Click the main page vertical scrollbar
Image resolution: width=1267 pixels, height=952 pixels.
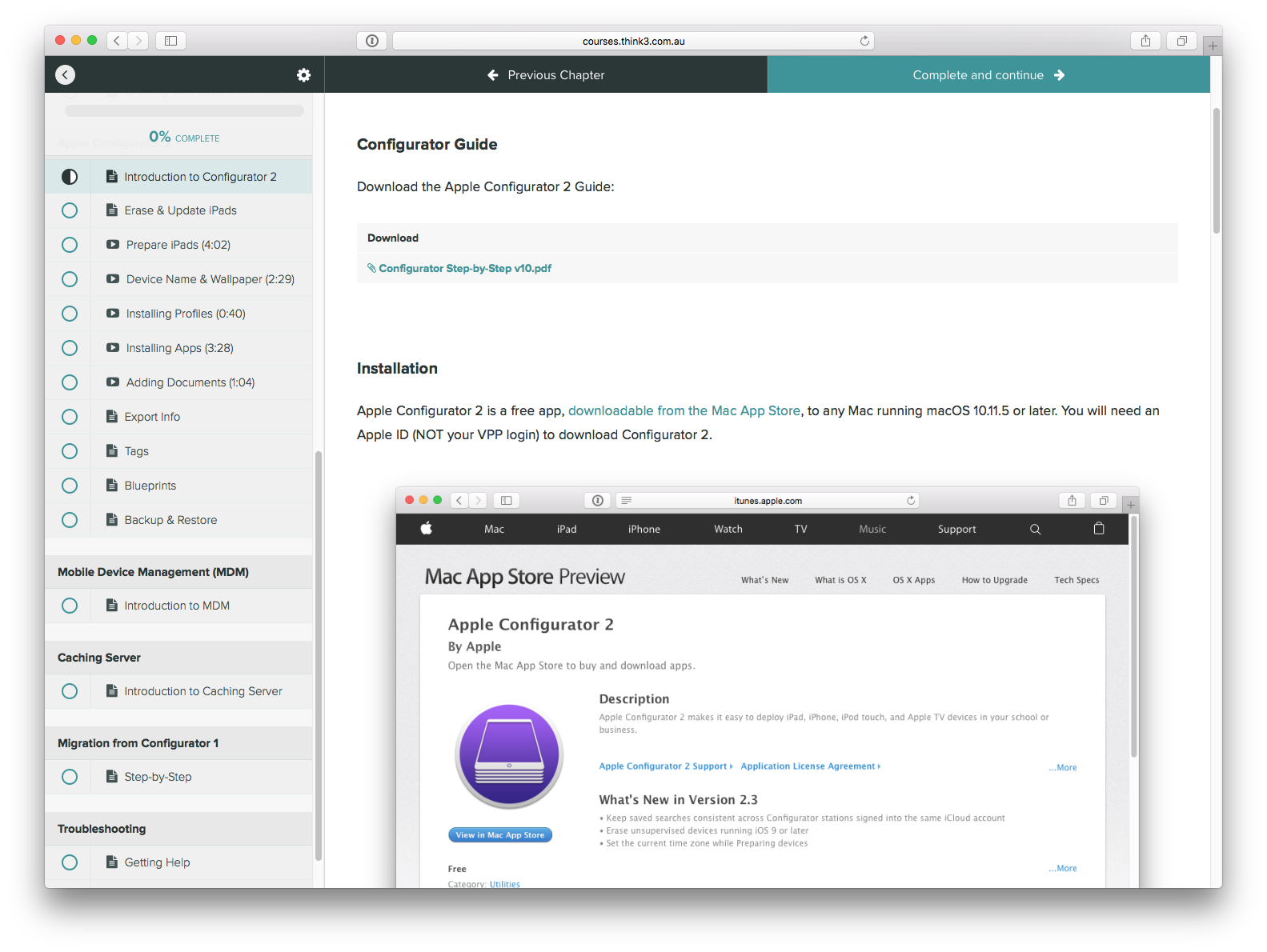click(1216, 171)
